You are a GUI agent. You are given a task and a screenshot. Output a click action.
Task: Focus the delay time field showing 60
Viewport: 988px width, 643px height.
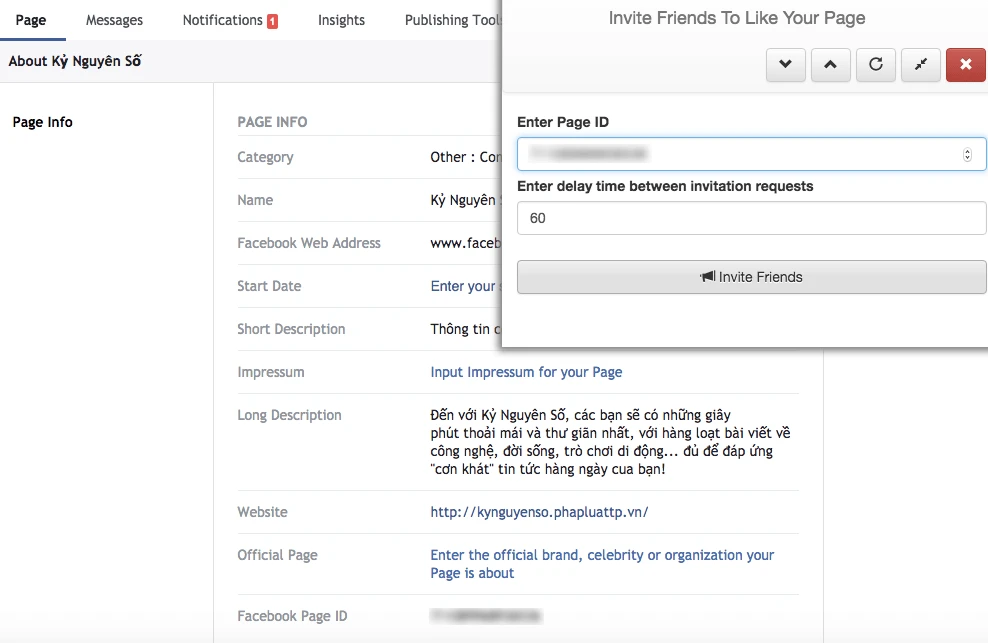click(750, 218)
